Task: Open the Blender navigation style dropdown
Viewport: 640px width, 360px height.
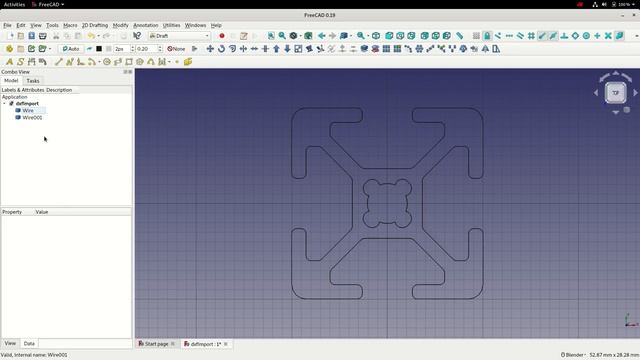Action: [573, 355]
